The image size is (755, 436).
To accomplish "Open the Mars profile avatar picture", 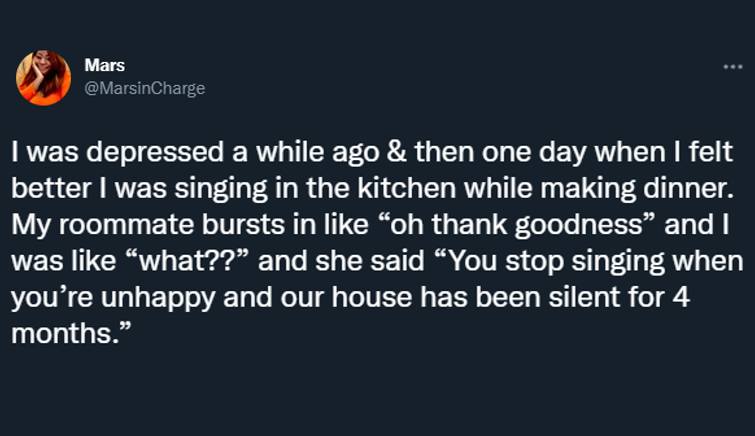I will (43, 77).
